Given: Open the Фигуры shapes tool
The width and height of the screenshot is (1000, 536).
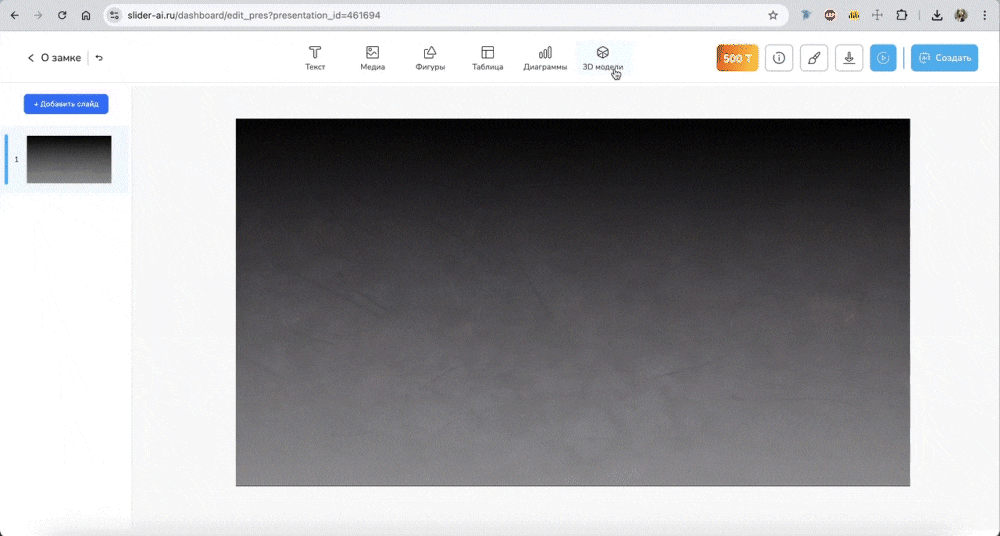Looking at the screenshot, I should [x=430, y=57].
